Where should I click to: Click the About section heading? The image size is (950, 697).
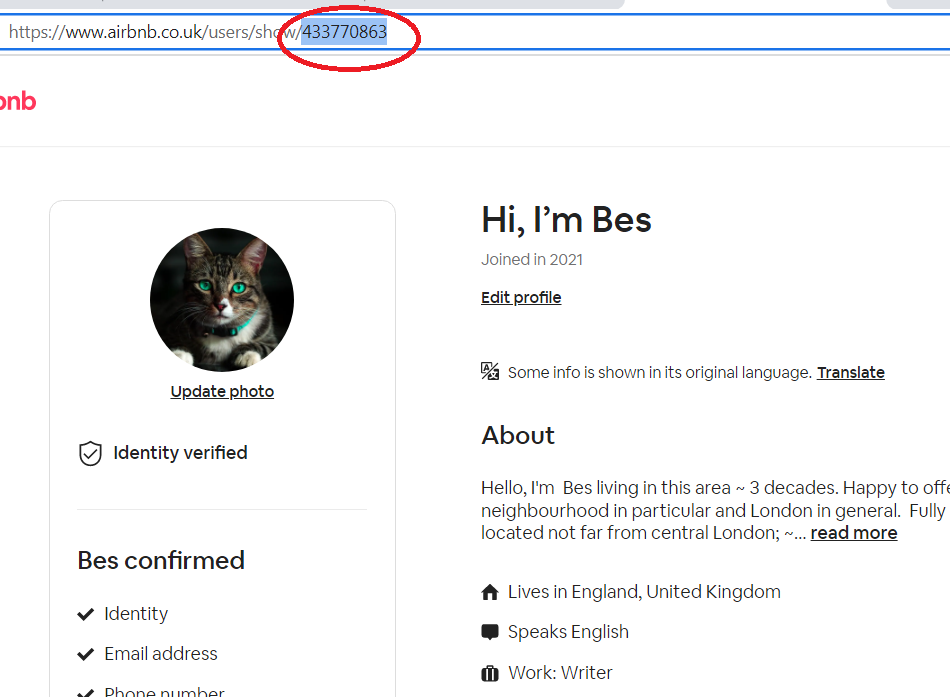[518, 435]
